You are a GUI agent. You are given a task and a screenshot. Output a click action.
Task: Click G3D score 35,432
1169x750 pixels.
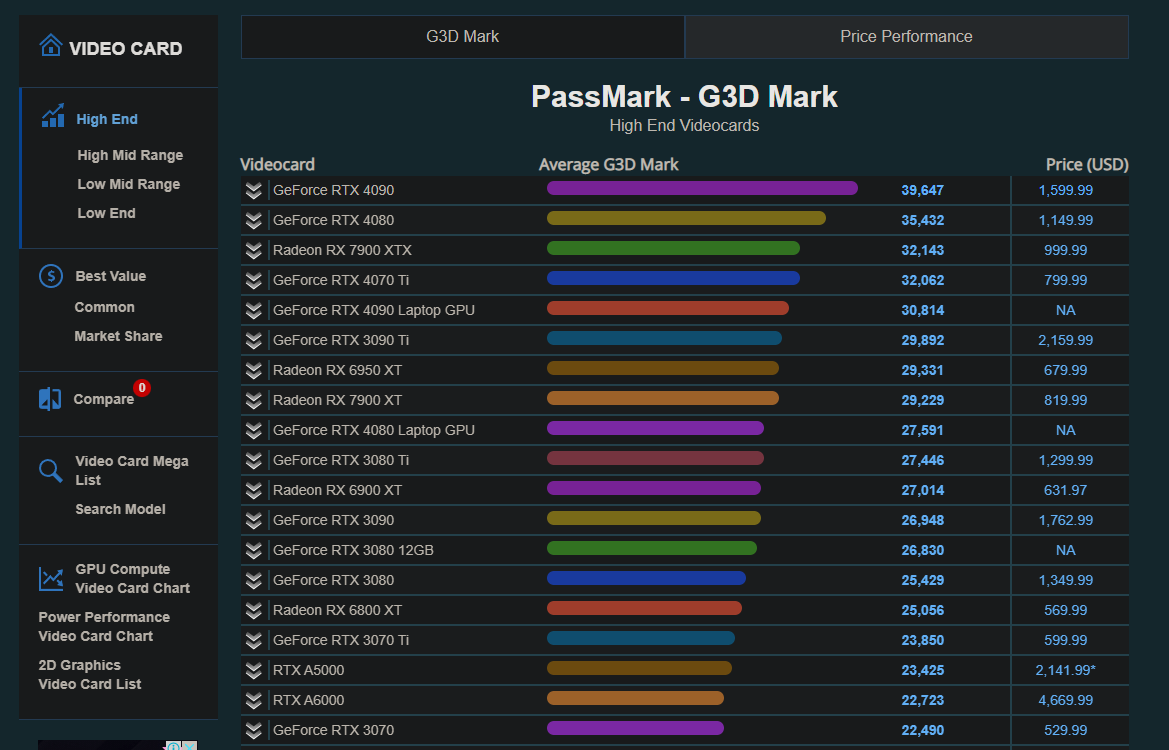(x=922, y=220)
